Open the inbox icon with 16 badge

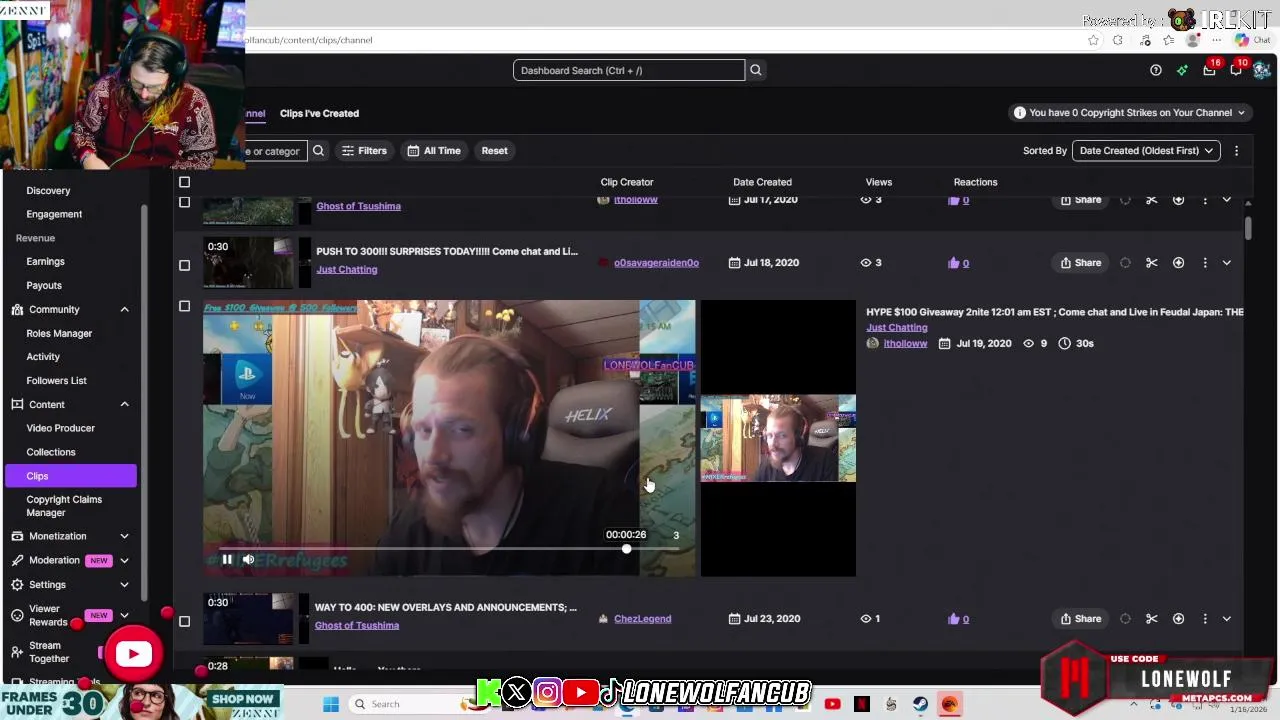coord(1209,70)
